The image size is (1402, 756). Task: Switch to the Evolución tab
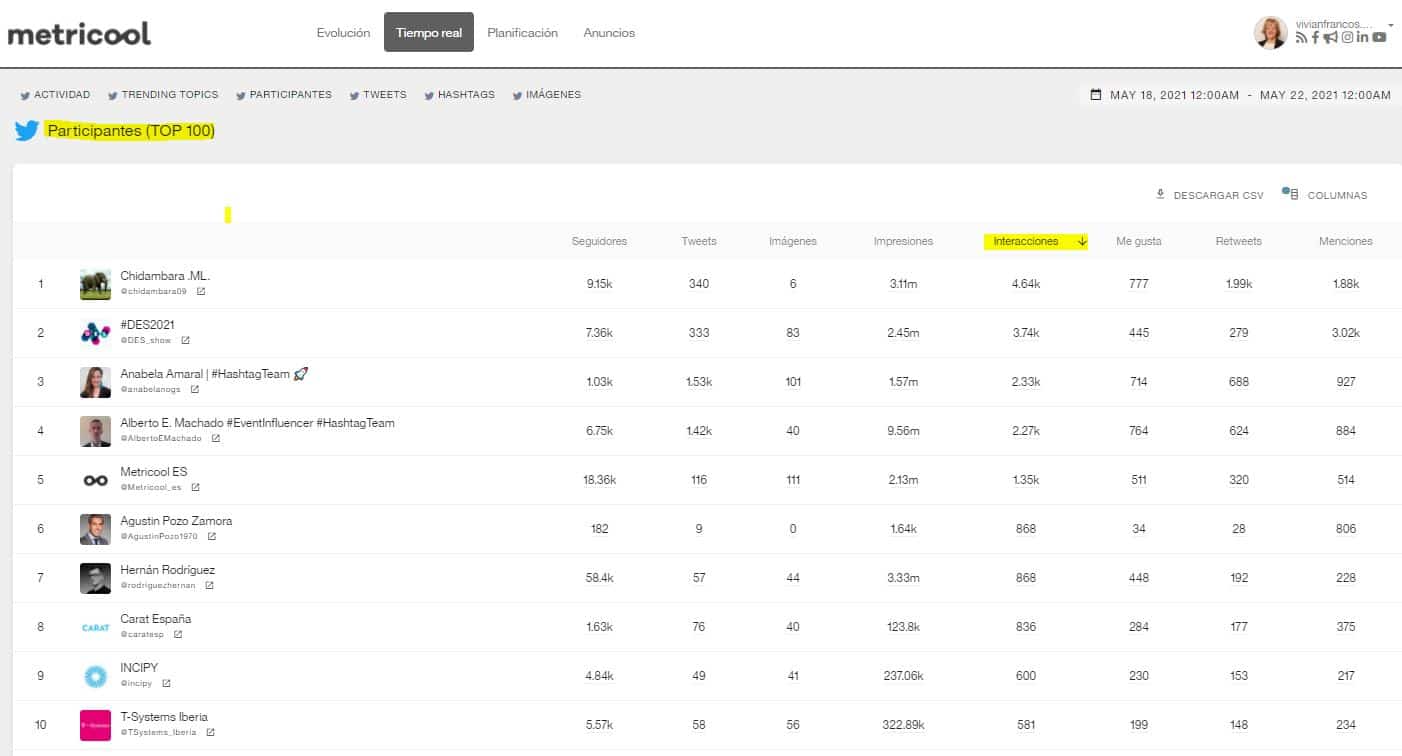343,33
